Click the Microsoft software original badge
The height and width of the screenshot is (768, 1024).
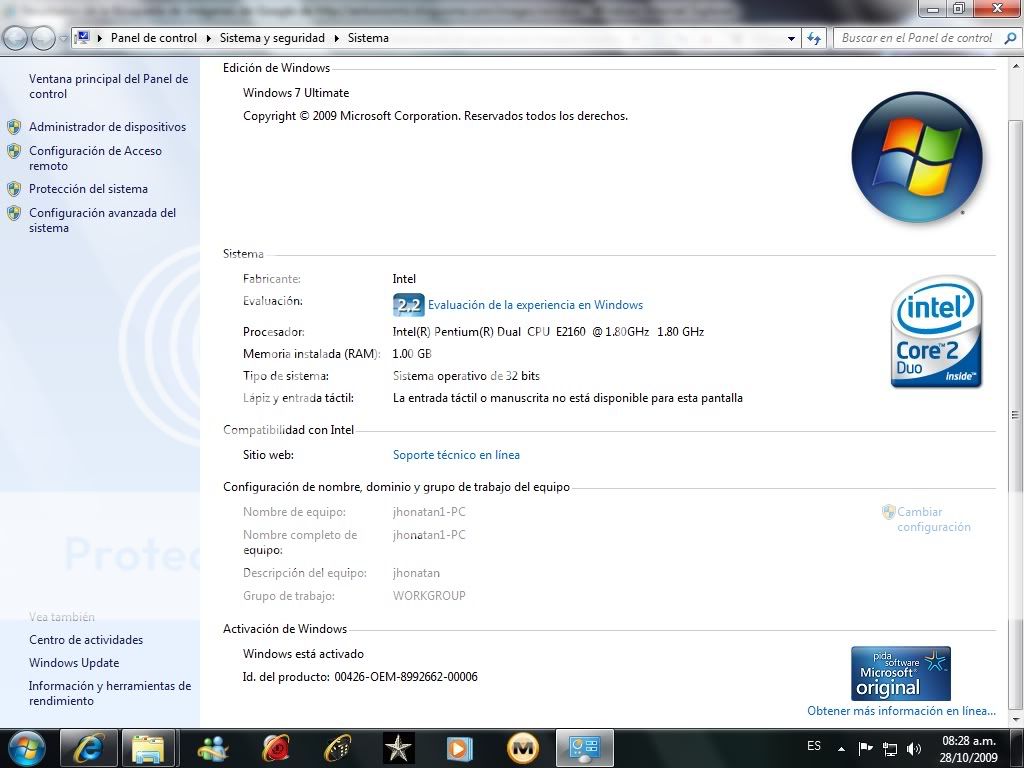[x=900, y=673]
